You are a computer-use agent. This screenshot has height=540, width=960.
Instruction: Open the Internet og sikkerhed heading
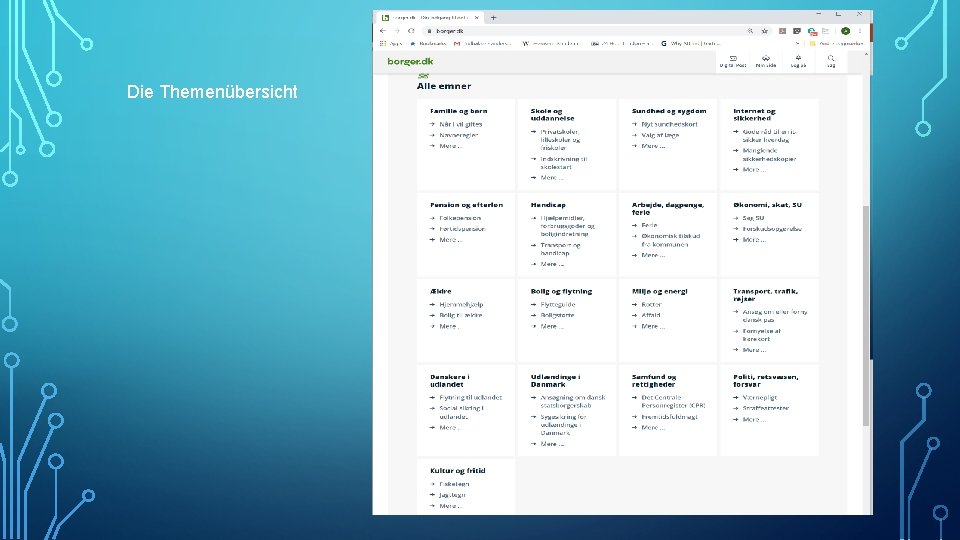(x=754, y=114)
